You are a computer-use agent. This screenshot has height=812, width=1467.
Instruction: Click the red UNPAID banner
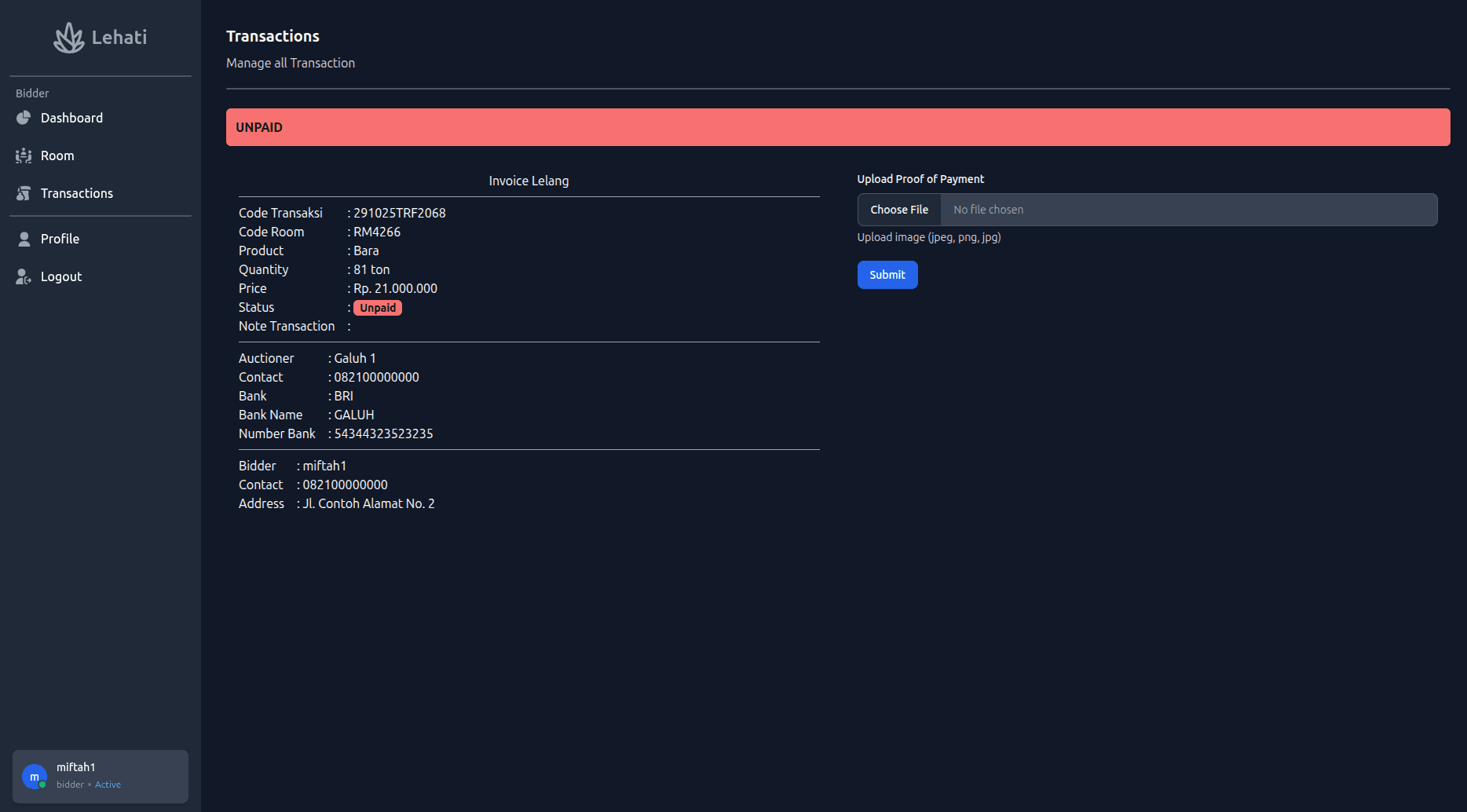pos(838,127)
